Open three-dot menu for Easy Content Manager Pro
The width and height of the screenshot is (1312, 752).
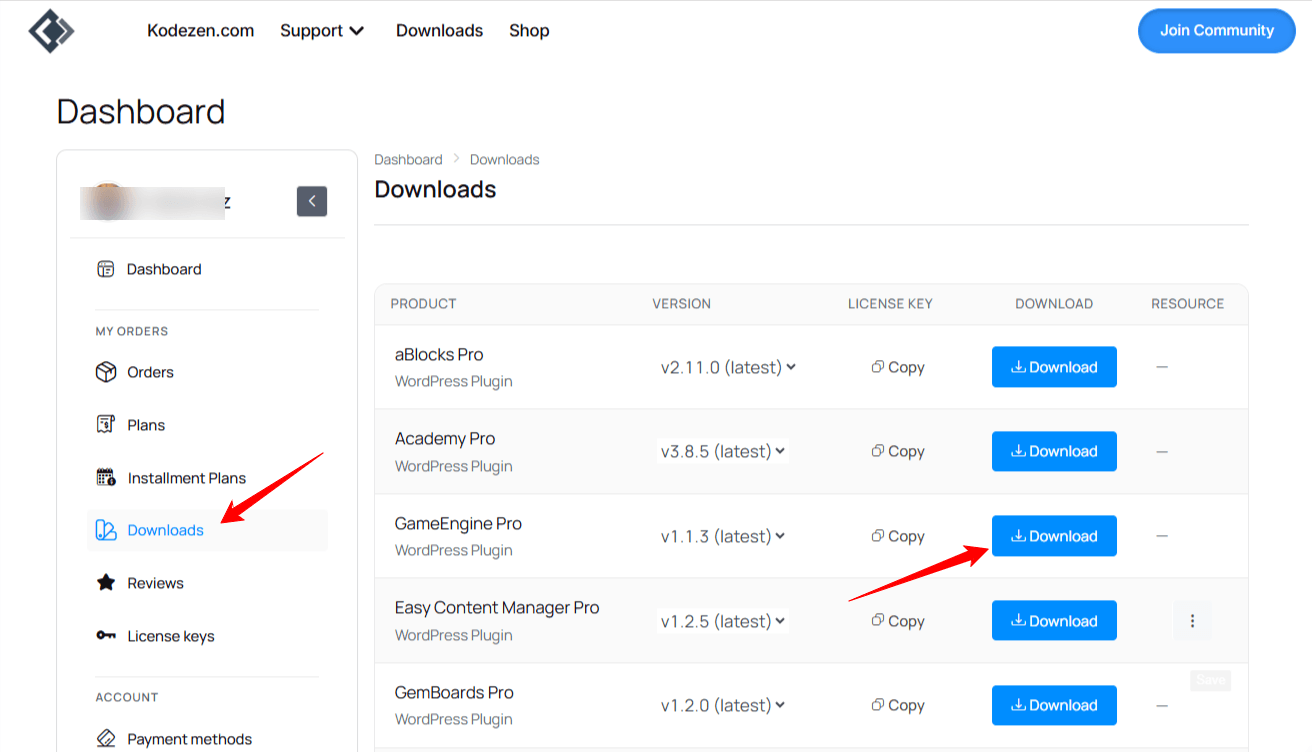tap(1192, 621)
